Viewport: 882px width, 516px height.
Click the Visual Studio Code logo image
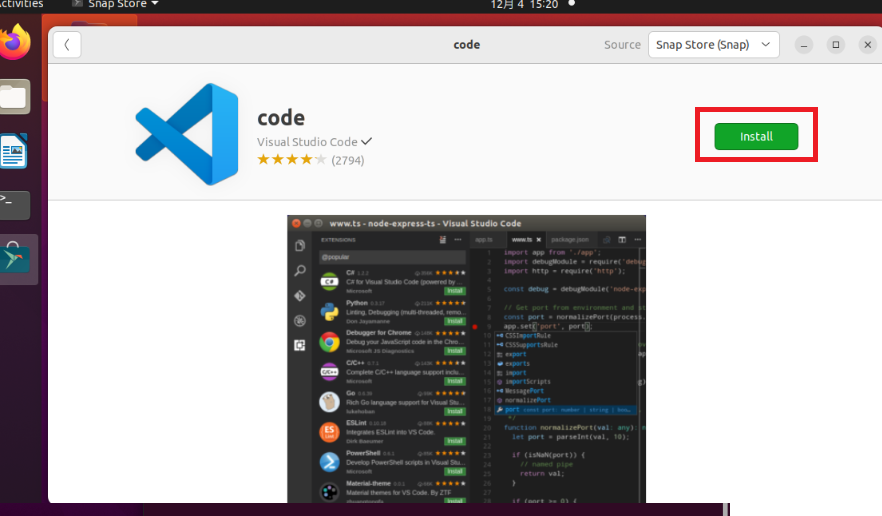click(x=187, y=134)
